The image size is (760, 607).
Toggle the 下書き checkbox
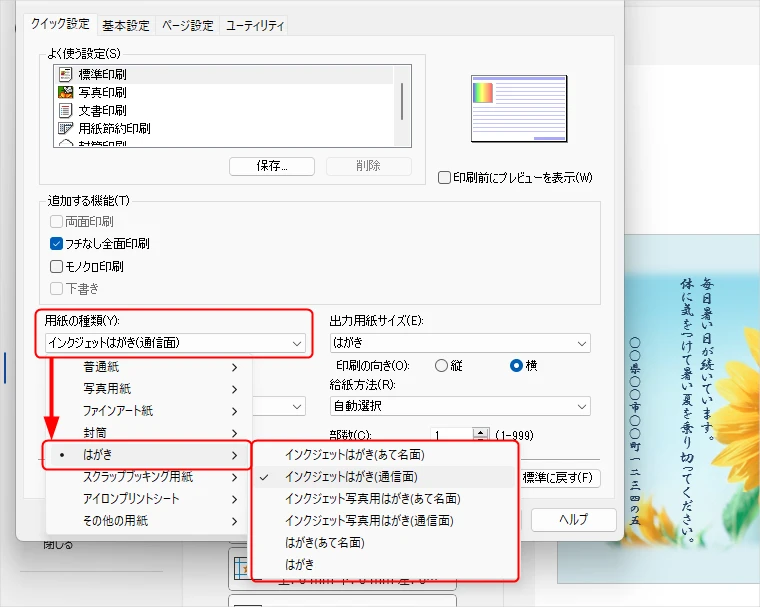[x=56, y=288]
